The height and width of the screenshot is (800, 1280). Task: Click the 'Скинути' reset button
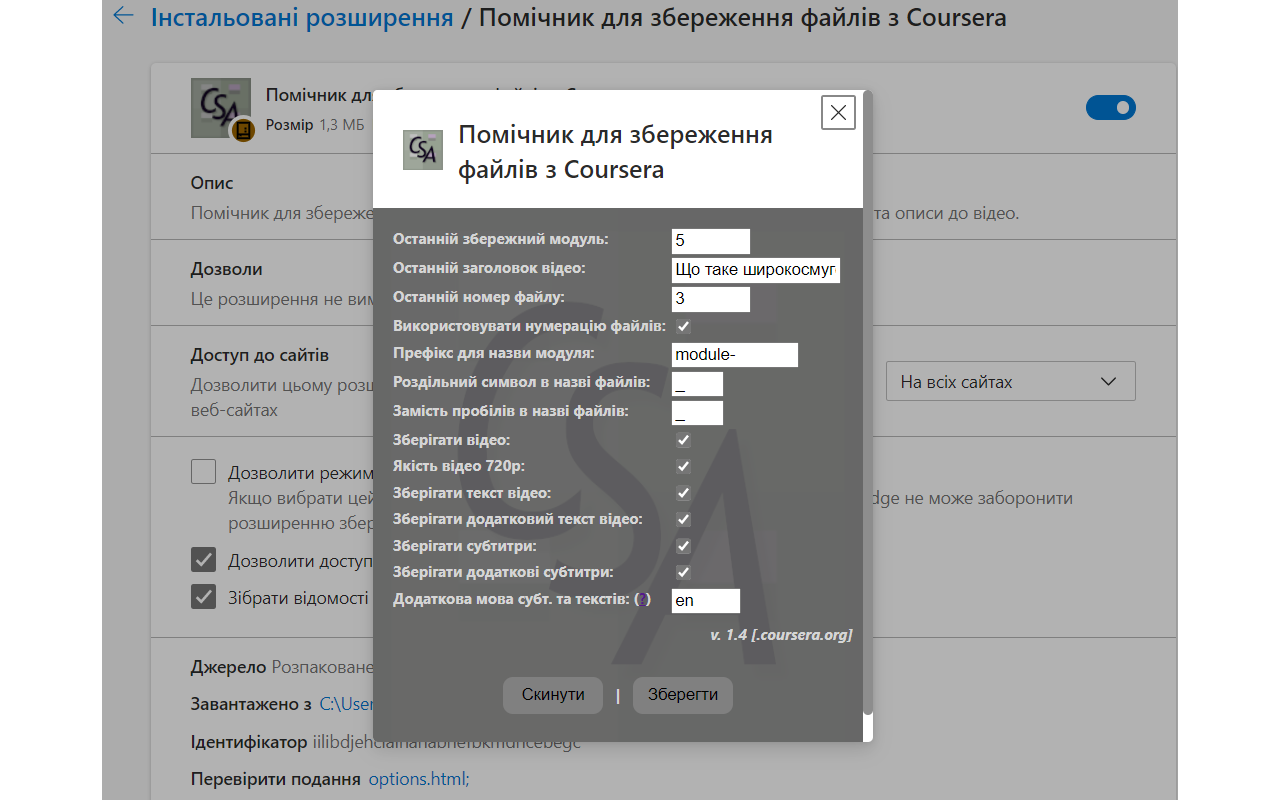pyautogui.click(x=553, y=695)
